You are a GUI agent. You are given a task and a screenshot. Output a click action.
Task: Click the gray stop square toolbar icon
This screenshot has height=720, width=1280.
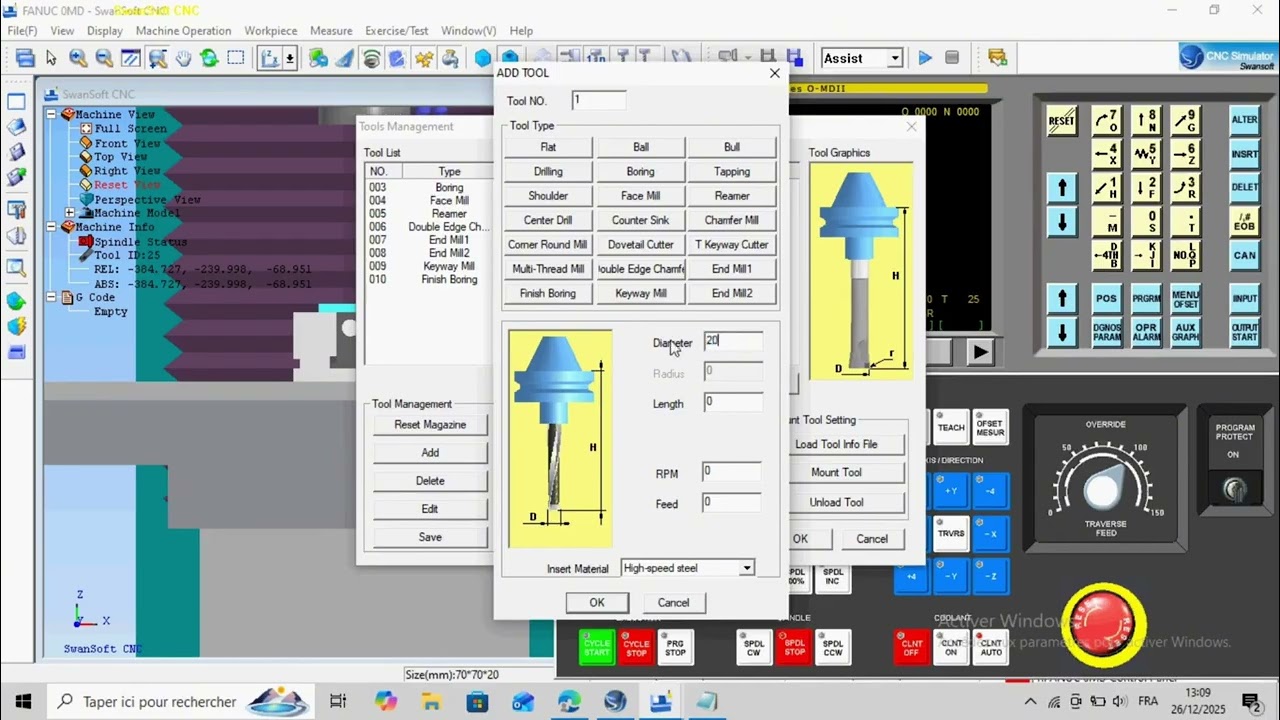click(952, 58)
